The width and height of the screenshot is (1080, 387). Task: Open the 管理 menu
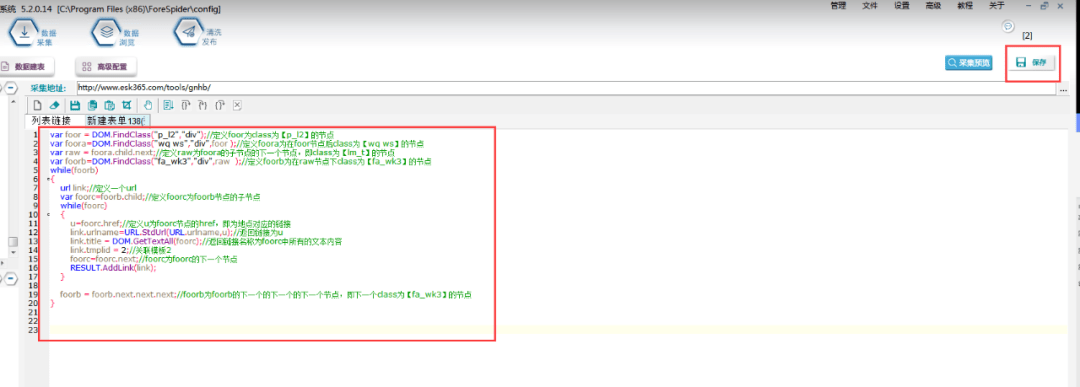coord(838,6)
